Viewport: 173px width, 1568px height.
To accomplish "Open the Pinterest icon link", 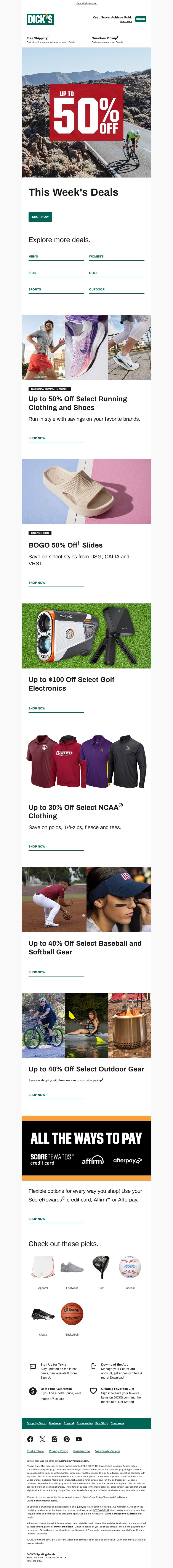I will pyautogui.click(x=67, y=1439).
